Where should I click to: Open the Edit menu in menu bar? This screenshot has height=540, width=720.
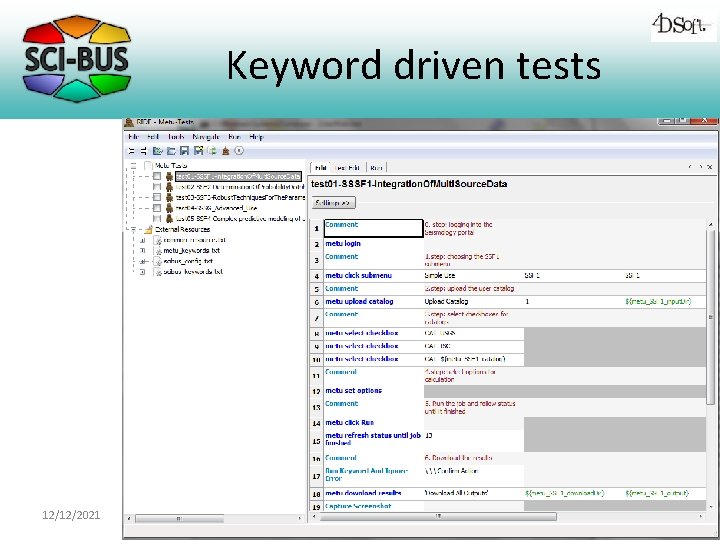pyautogui.click(x=153, y=137)
